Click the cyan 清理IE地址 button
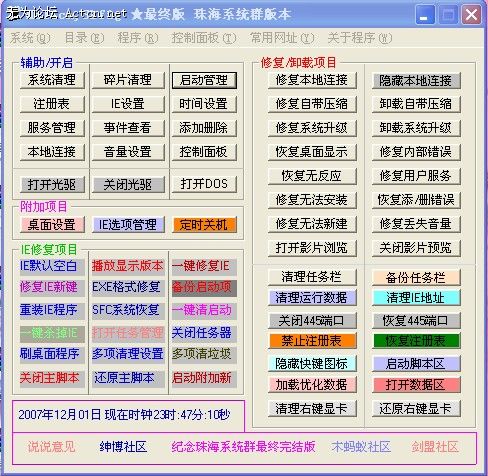 click(x=416, y=298)
